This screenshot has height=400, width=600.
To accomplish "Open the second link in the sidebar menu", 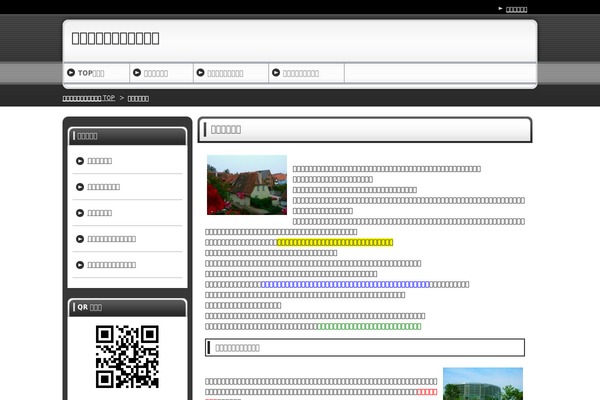I will [x=103, y=187].
